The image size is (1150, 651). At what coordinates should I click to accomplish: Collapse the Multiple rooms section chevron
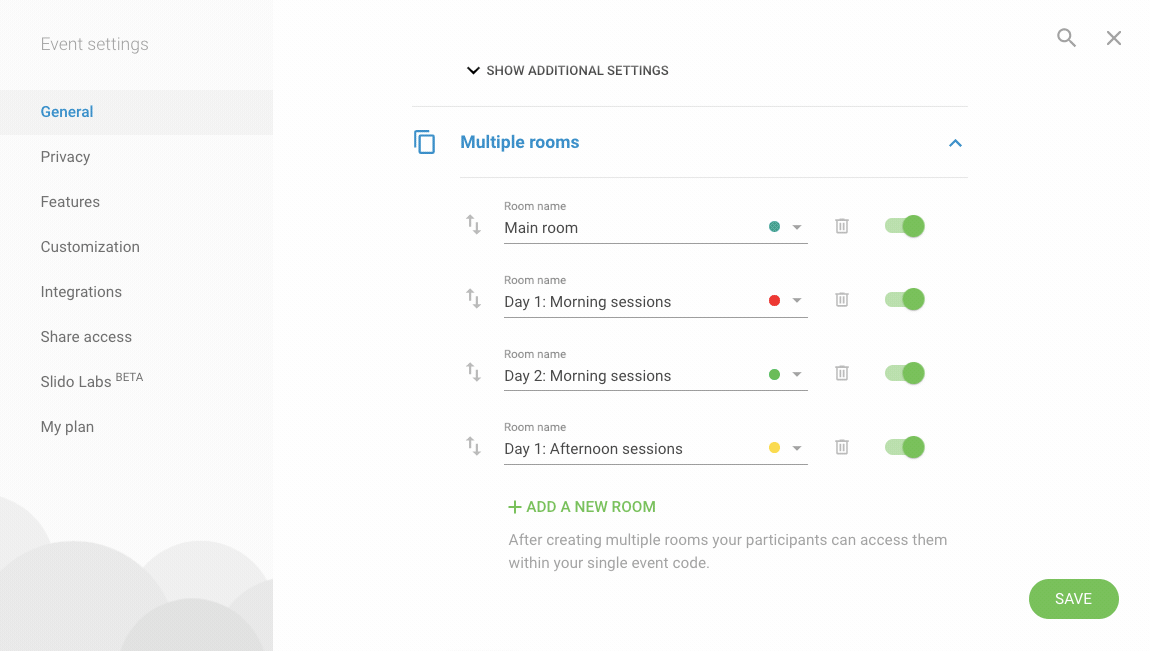(x=955, y=143)
